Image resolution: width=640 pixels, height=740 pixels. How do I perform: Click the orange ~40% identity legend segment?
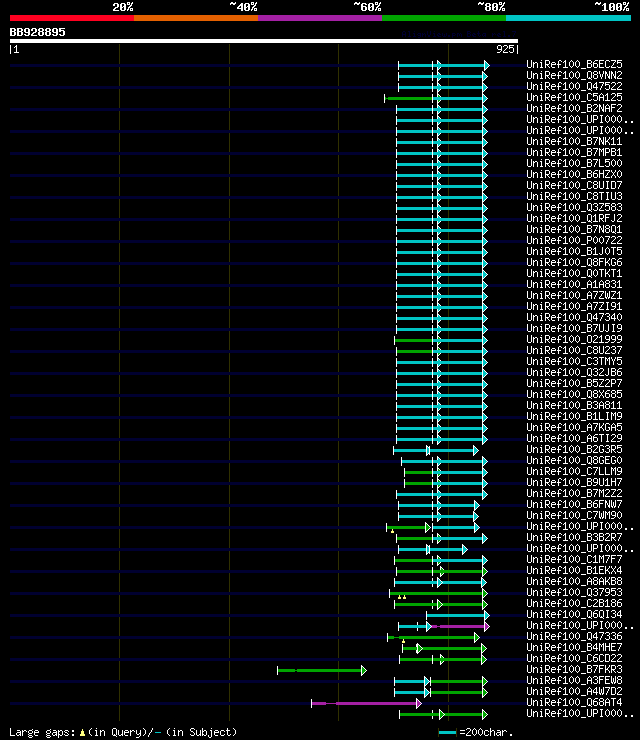[x=196, y=18]
